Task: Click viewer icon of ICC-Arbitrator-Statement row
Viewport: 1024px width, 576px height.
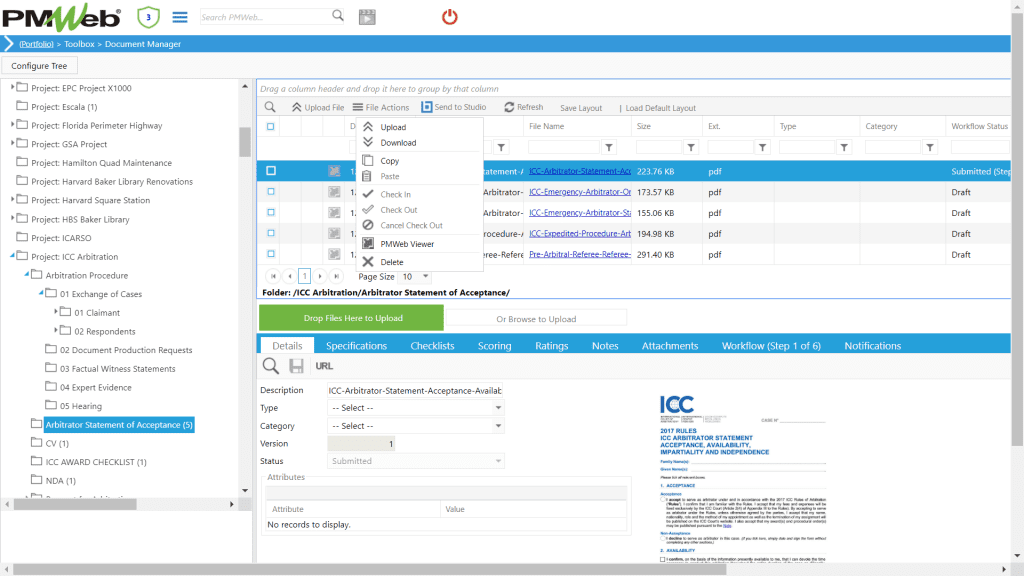Action: (334, 171)
